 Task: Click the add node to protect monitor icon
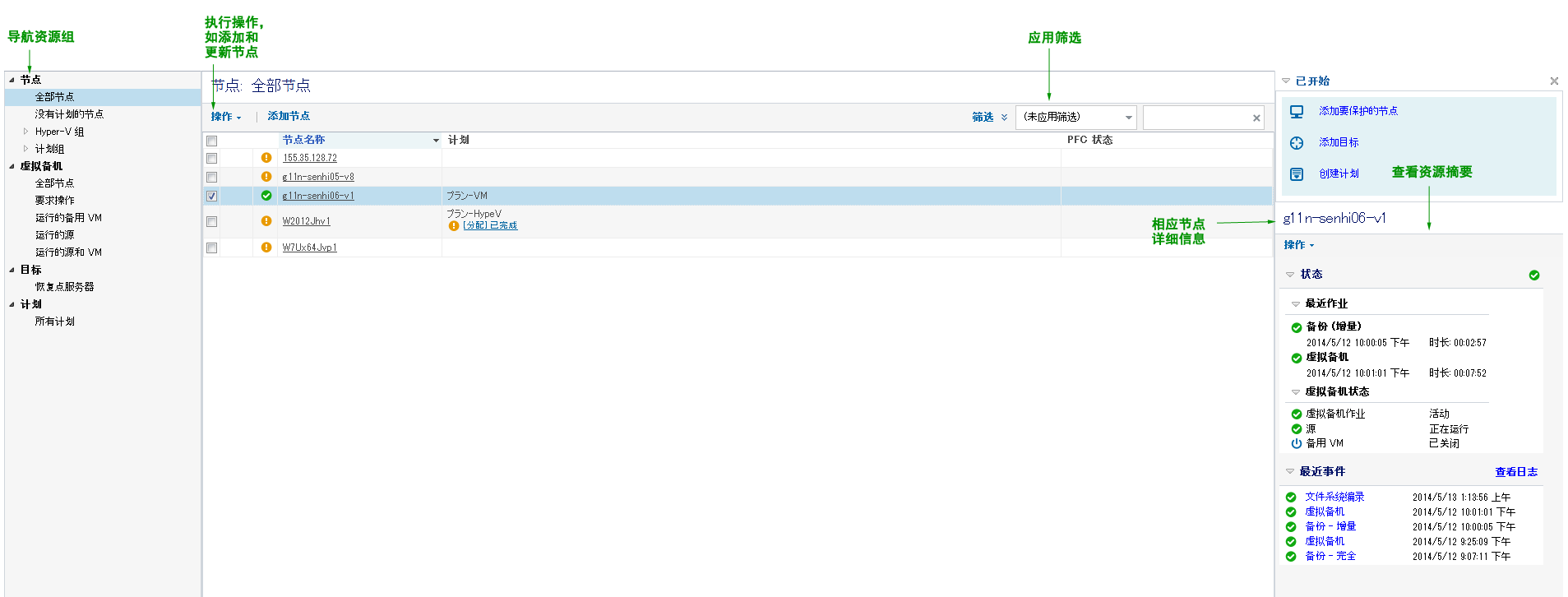click(1297, 111)
